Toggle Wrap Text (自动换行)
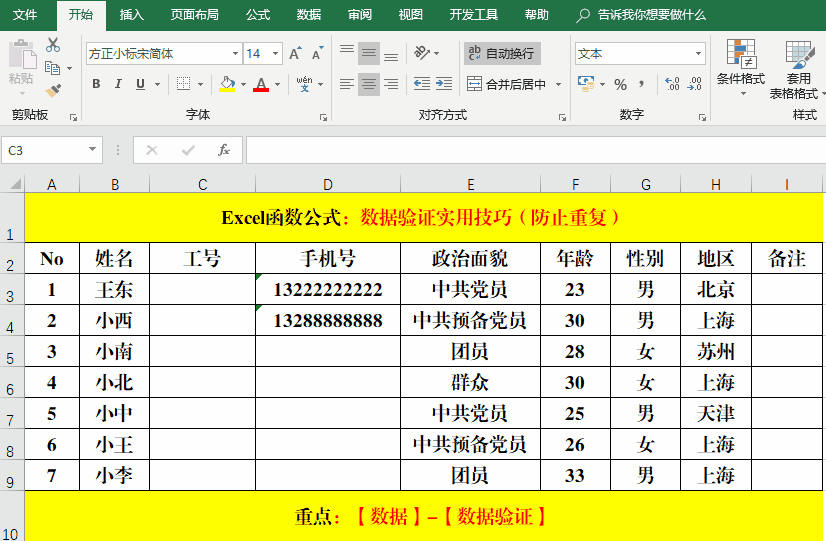 (x=501, y=53)
